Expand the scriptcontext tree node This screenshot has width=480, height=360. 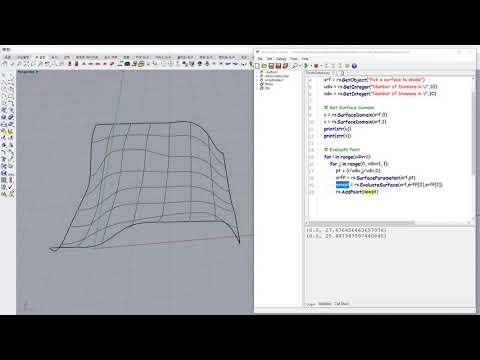tap(257, 80)
